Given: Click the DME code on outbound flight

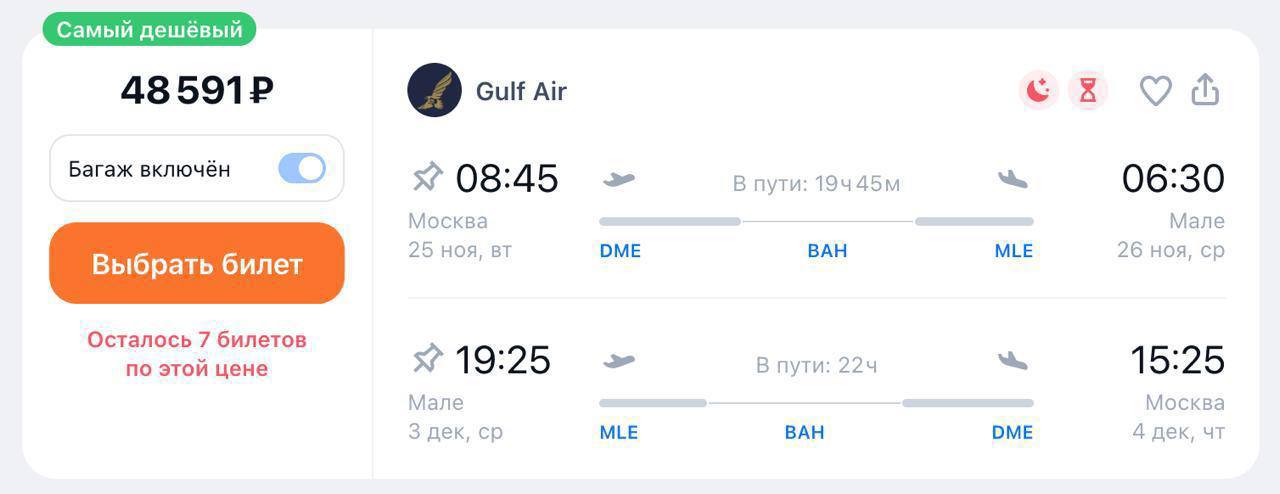Looking at the screenshot, I should coord(620,251).
